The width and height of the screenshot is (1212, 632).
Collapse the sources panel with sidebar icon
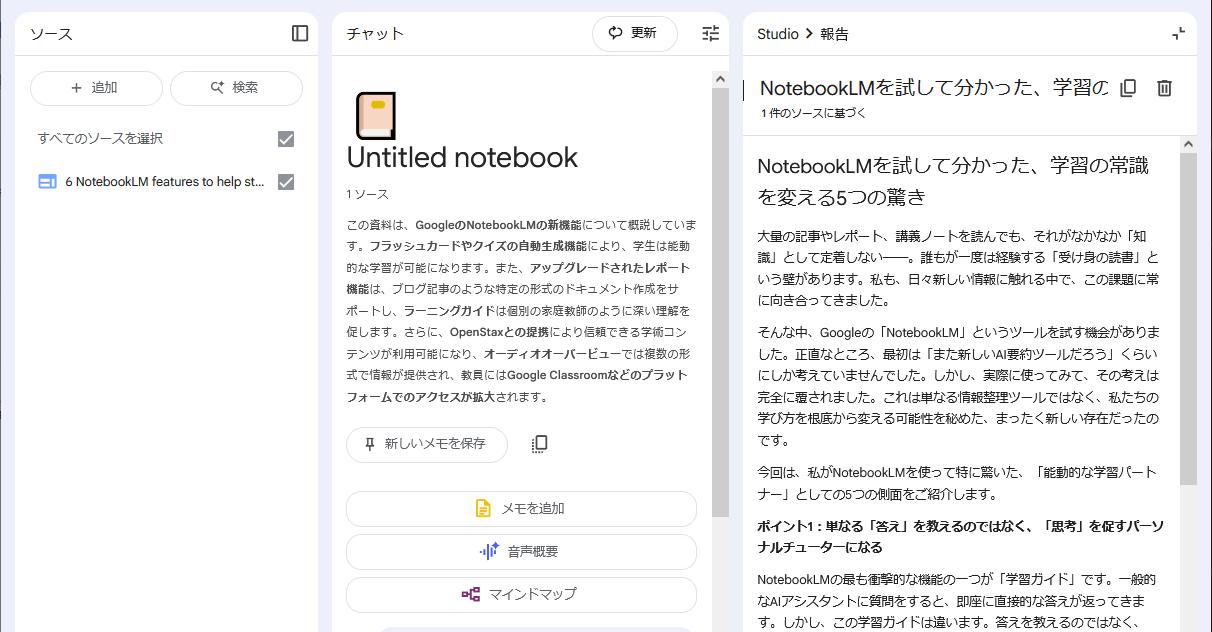pyautogui.click(x=300, y=33)
